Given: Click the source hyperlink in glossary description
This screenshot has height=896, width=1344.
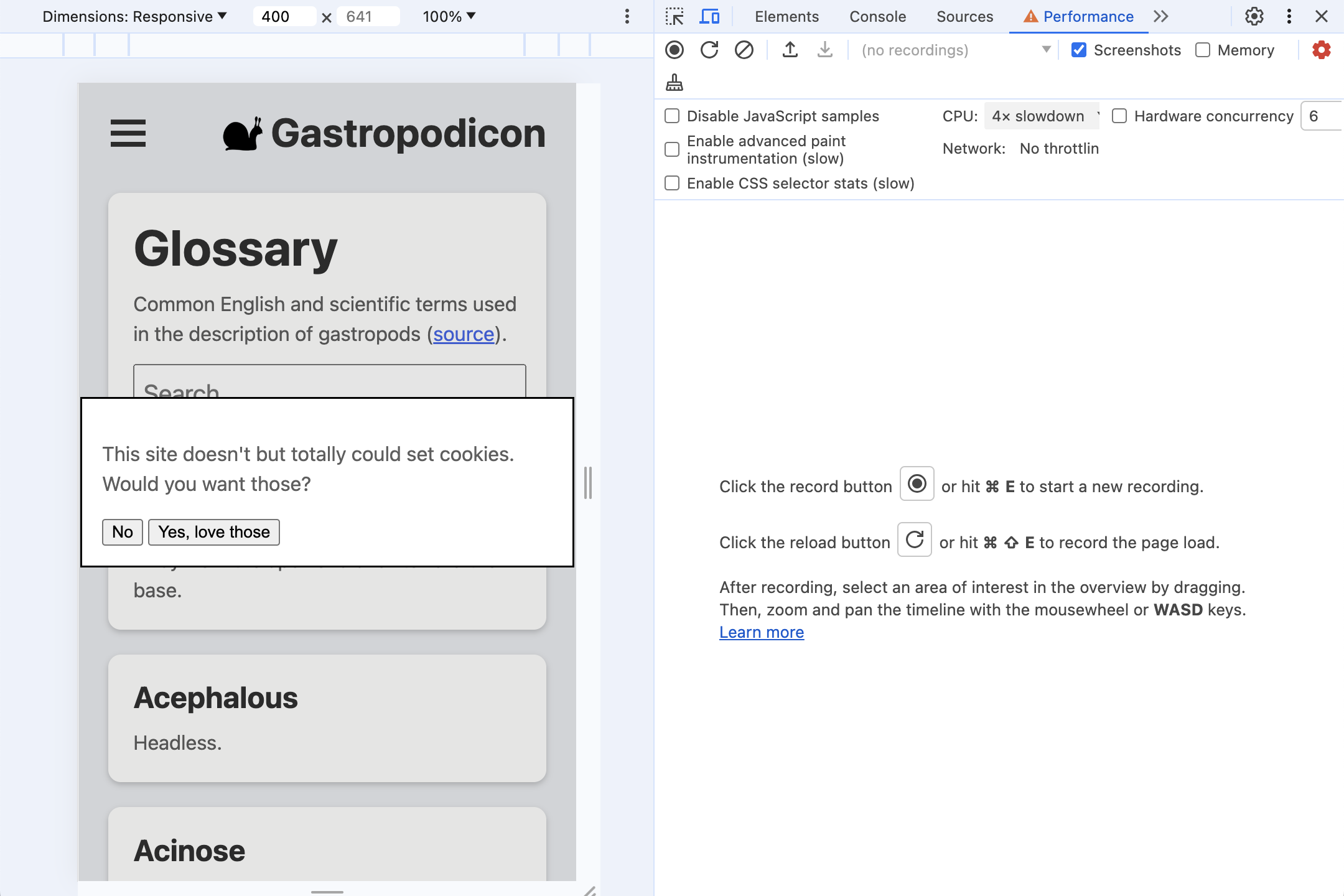Looking at the screenshot, I should coord(464,333).
